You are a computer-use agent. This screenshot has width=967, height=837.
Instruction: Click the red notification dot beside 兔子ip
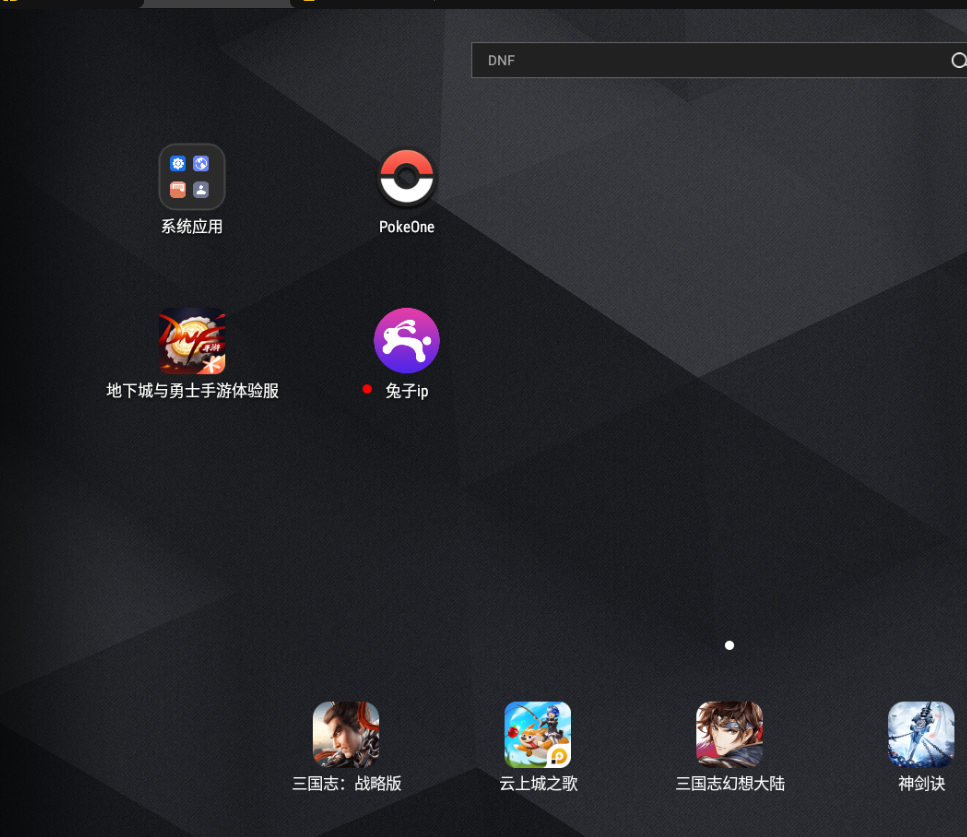pos(367,389)
